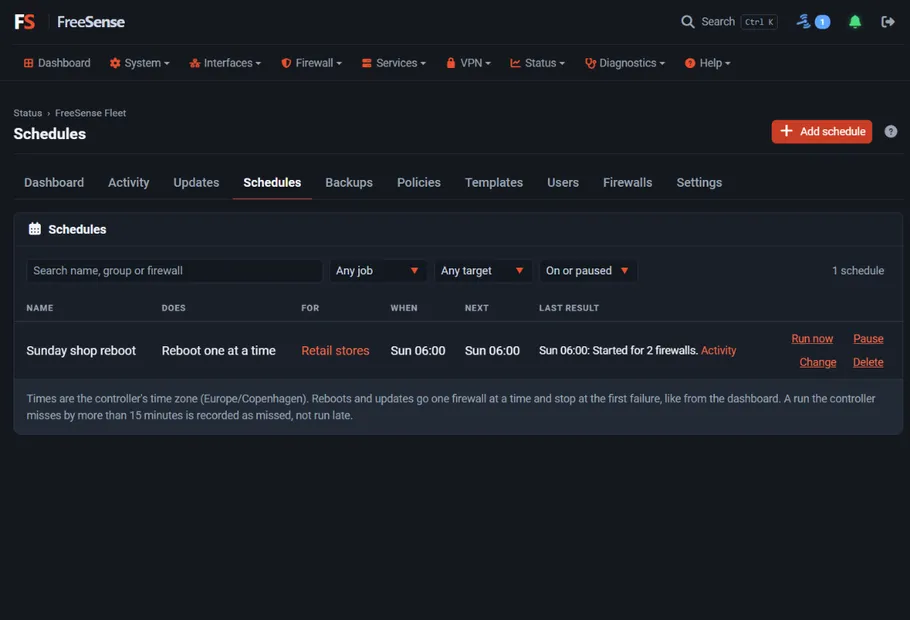The image size is (910, 620).
Task: Expand the Interfaces menu
Action: tap(225, 63)
